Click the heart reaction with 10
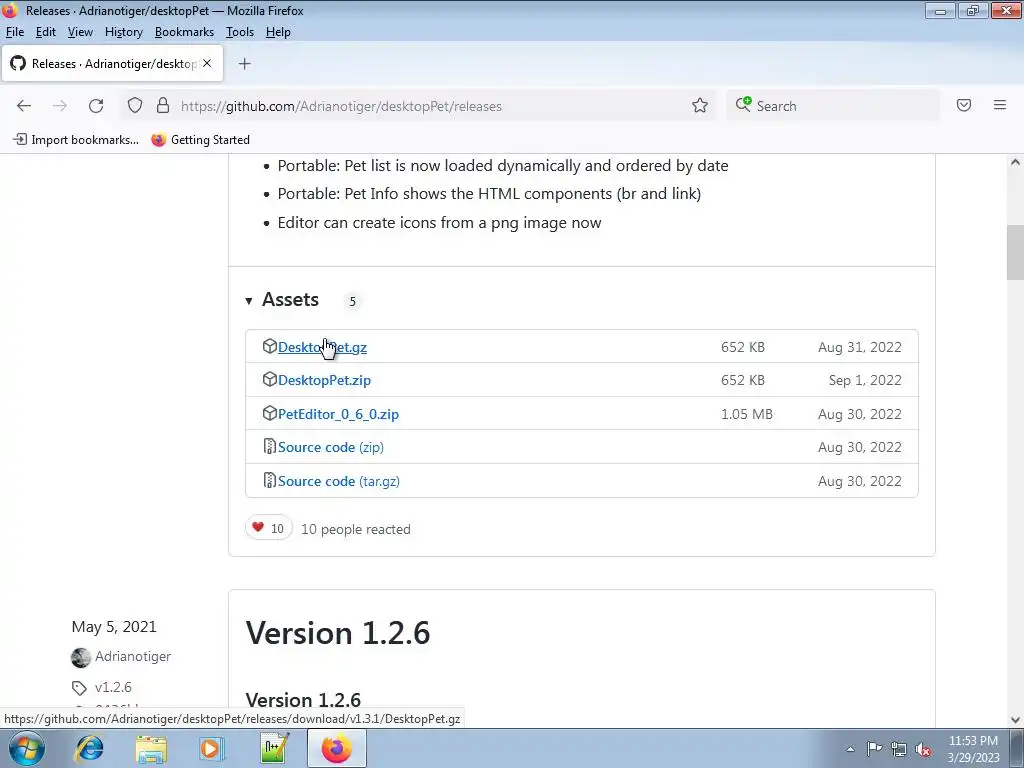This screenshot has width=1024, height=768. (268, 528)
